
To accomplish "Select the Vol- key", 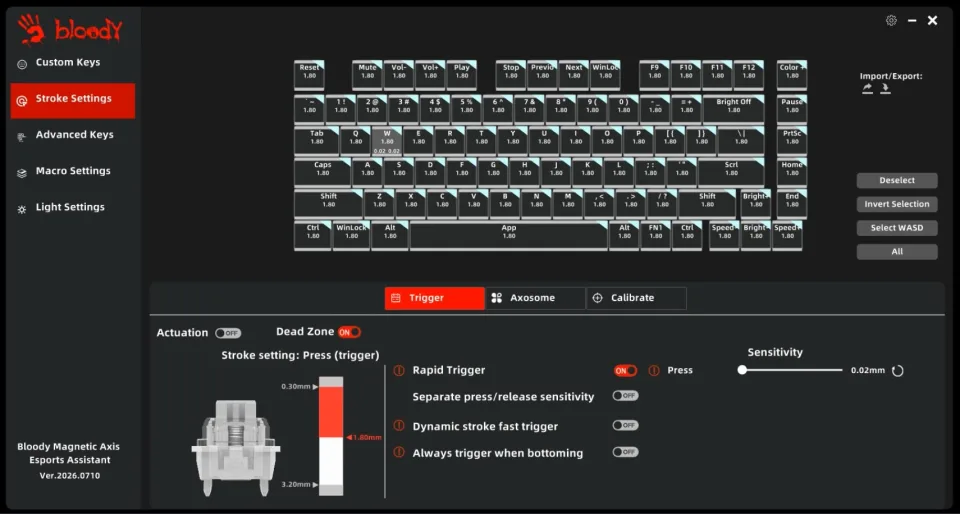I will coord(399,75).
